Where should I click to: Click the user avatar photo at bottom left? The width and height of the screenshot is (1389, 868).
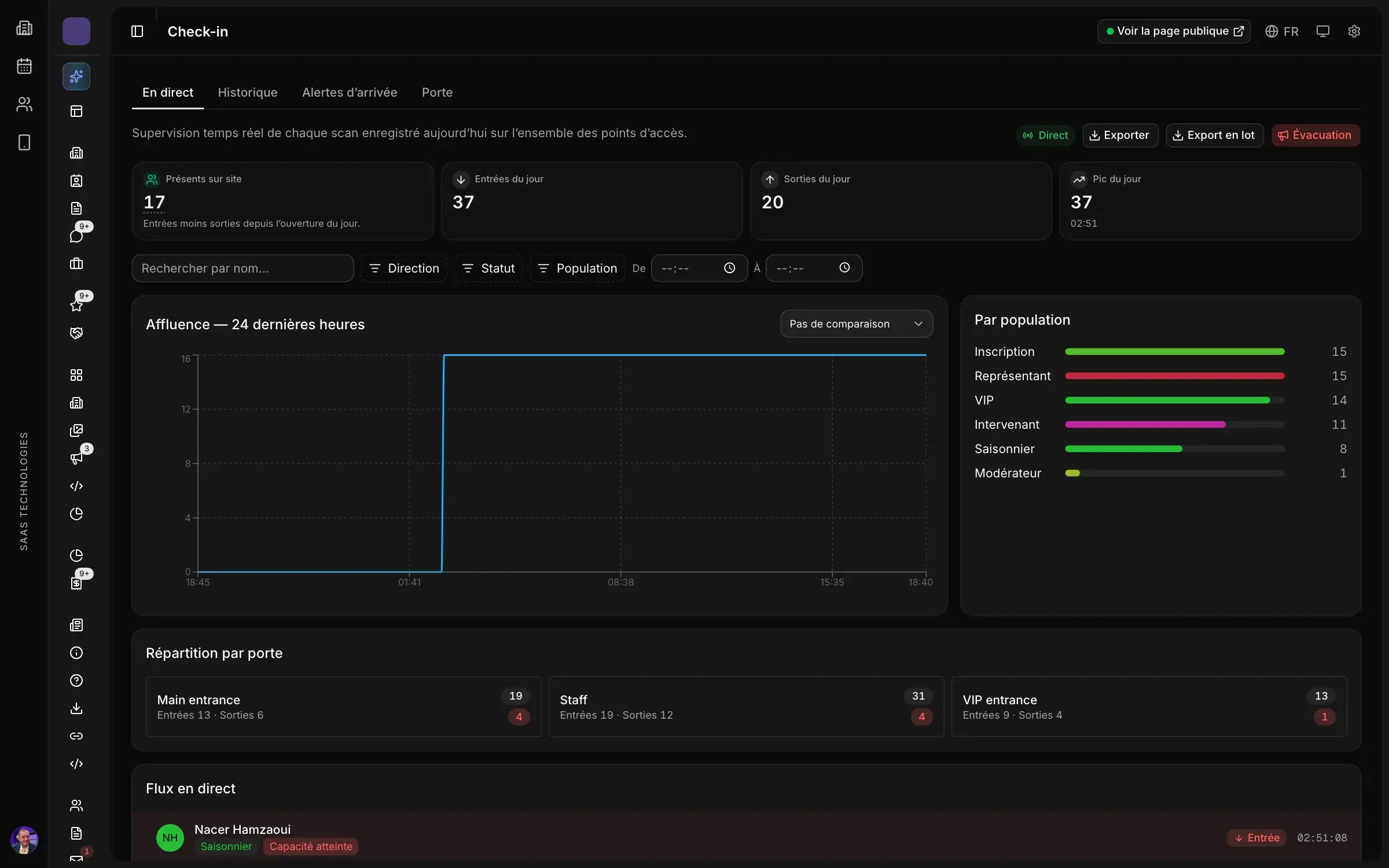pos(24,840)
